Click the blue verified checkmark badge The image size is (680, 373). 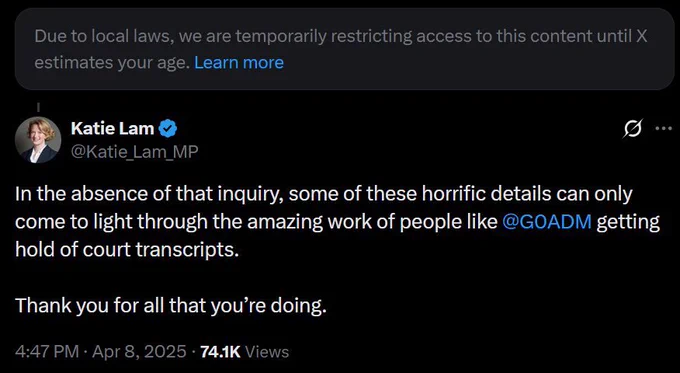(168, 128)
